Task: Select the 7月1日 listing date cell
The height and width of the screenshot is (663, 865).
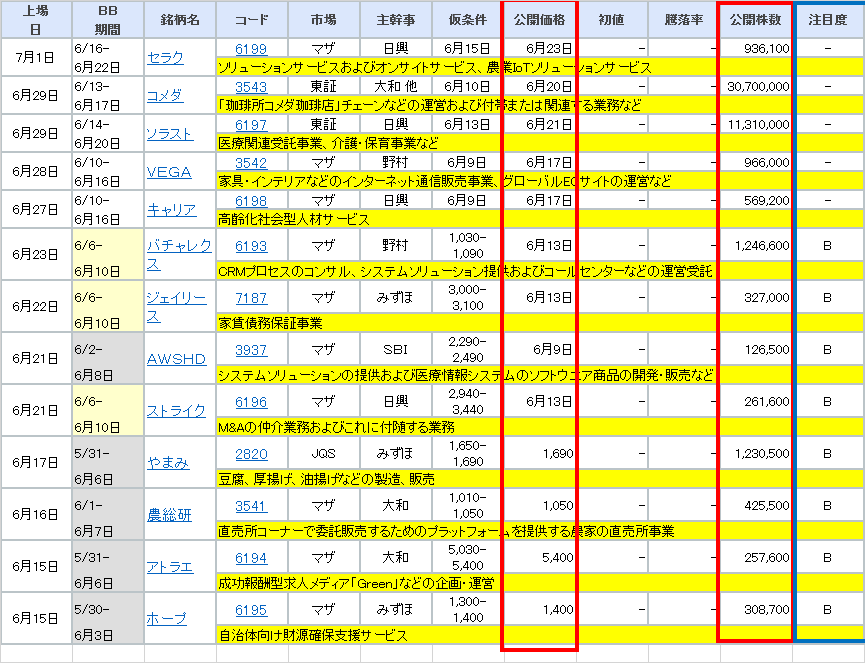Action: click(x=36, y=57)
